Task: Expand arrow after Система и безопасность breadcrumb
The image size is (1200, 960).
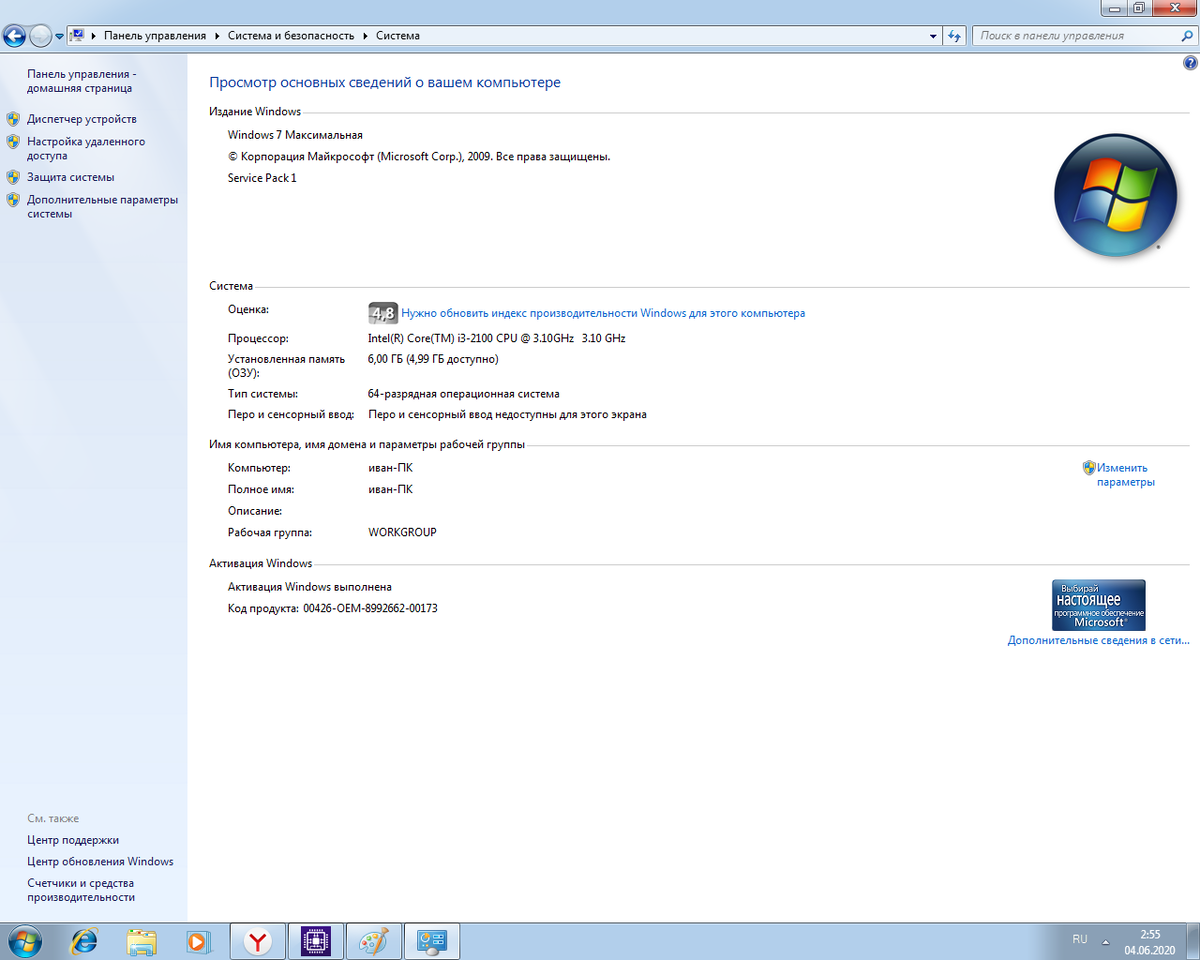Action: pyautogui.click(x=365, y=36)
